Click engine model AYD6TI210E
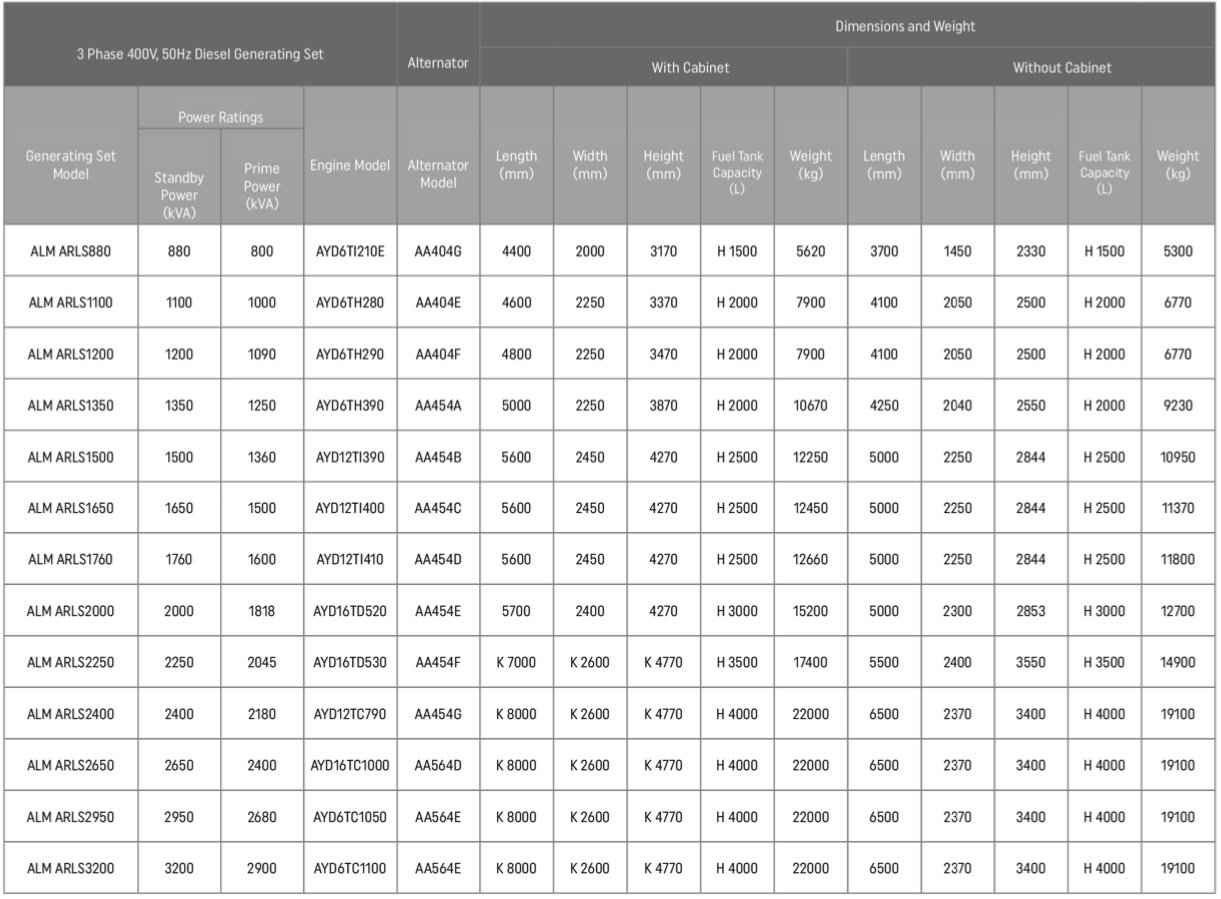 pyautogui.click(x=350, y=252)
